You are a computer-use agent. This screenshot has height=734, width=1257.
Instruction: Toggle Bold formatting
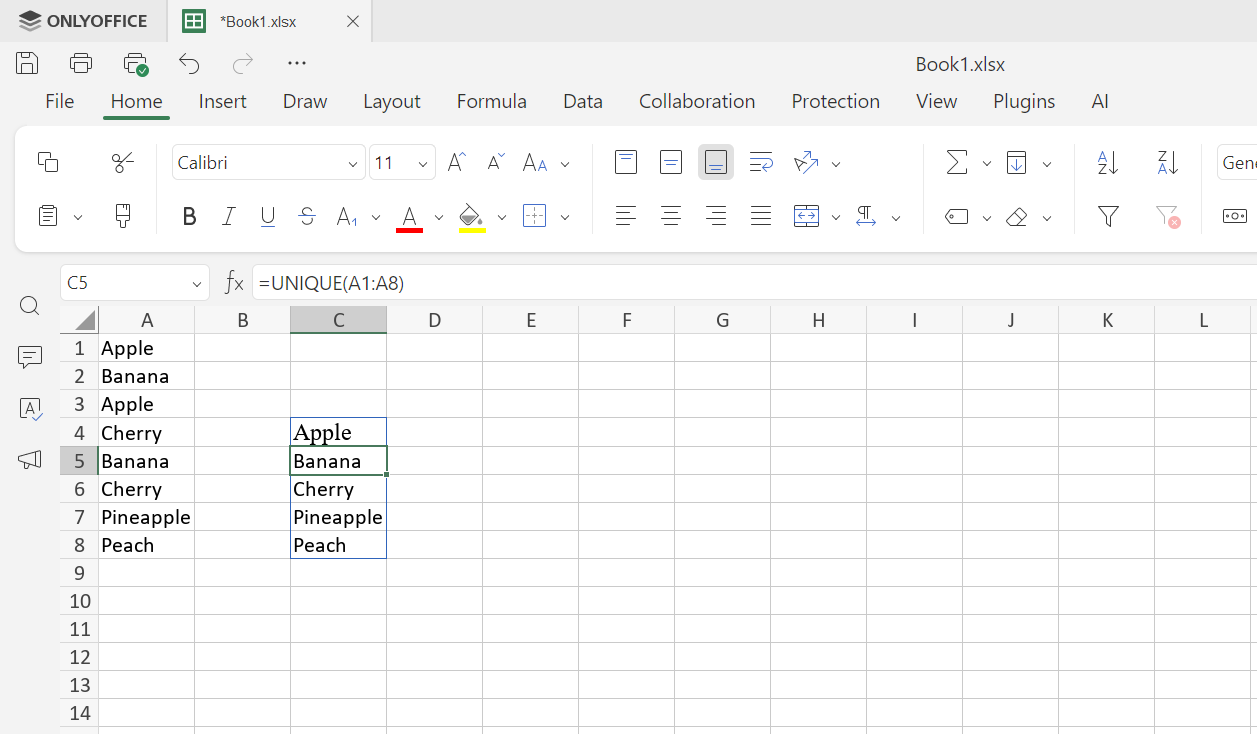tap(189, 216)
